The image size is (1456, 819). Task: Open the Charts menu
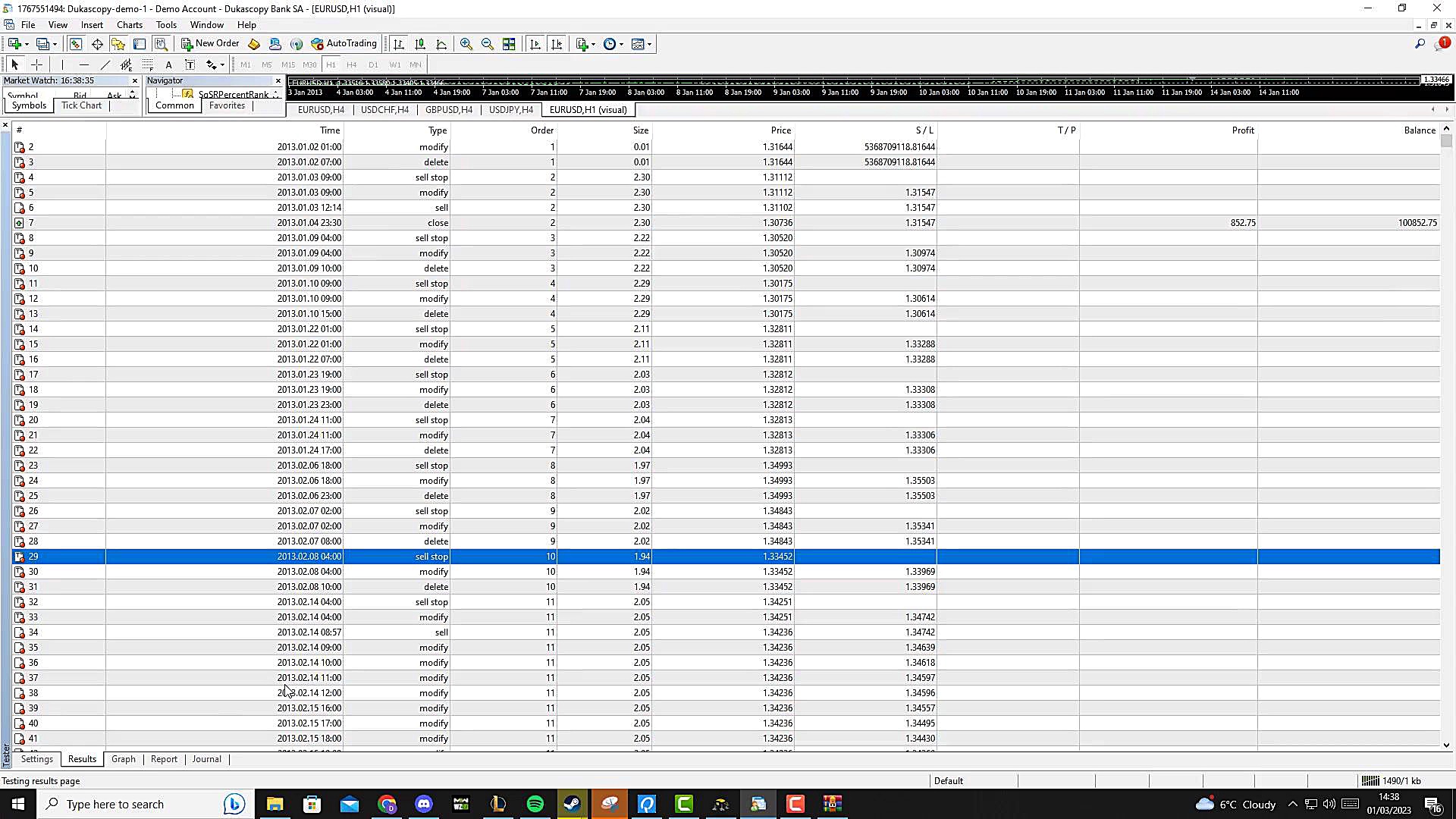[x=130, y=24]
